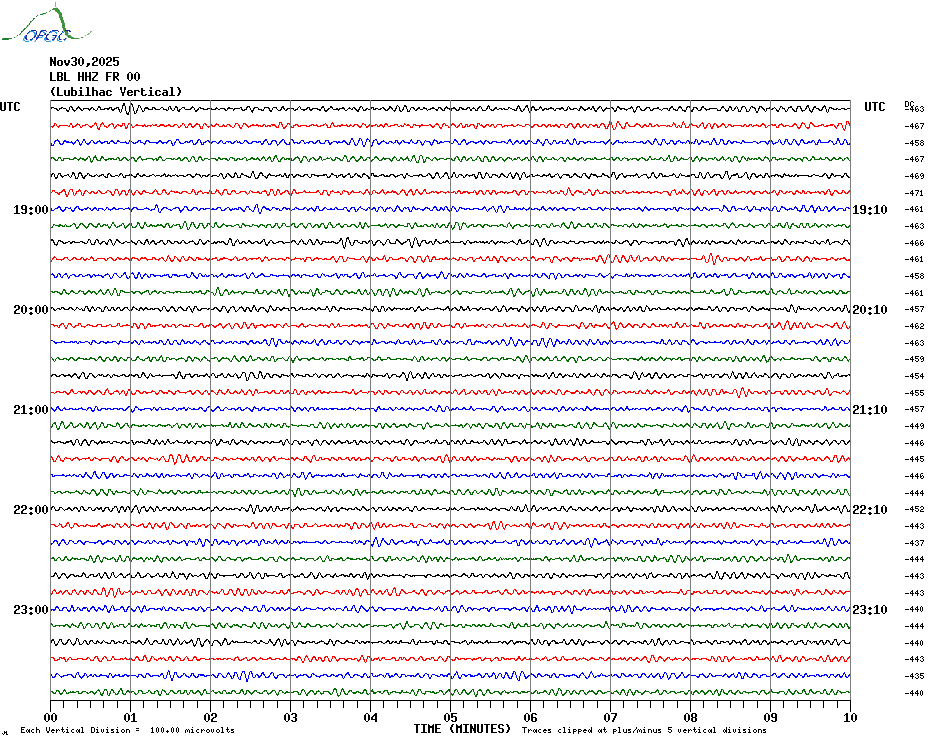Viewport: 930px width, 744px height.
Task: Click the 22:10 time label
Action: click(x=870, y=510)
